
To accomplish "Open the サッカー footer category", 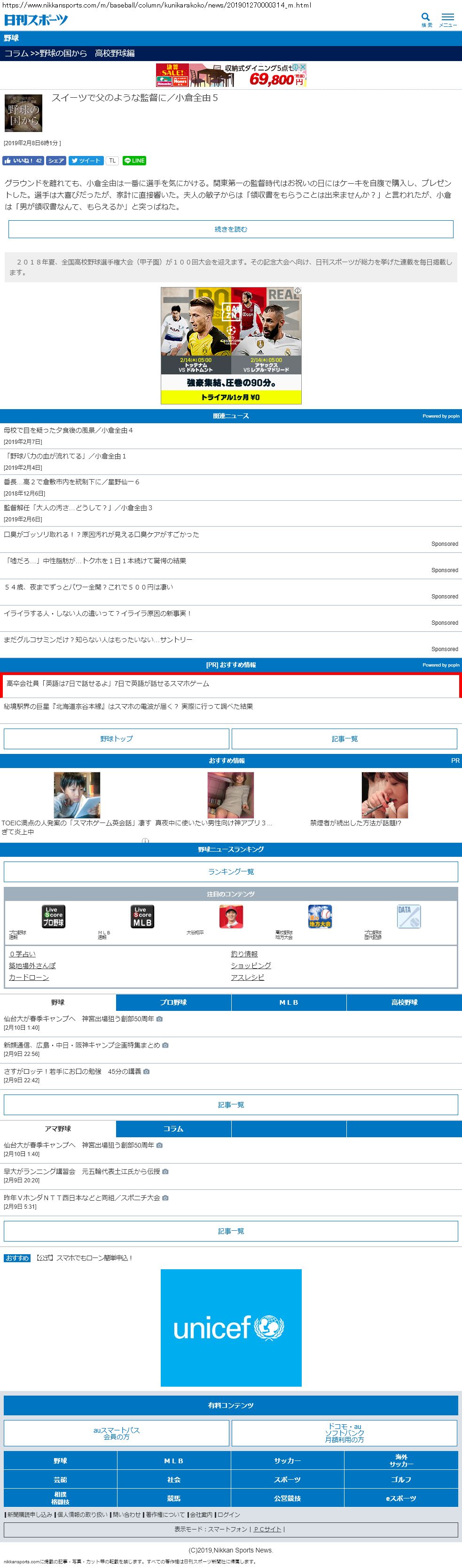I will (287, 1460).
